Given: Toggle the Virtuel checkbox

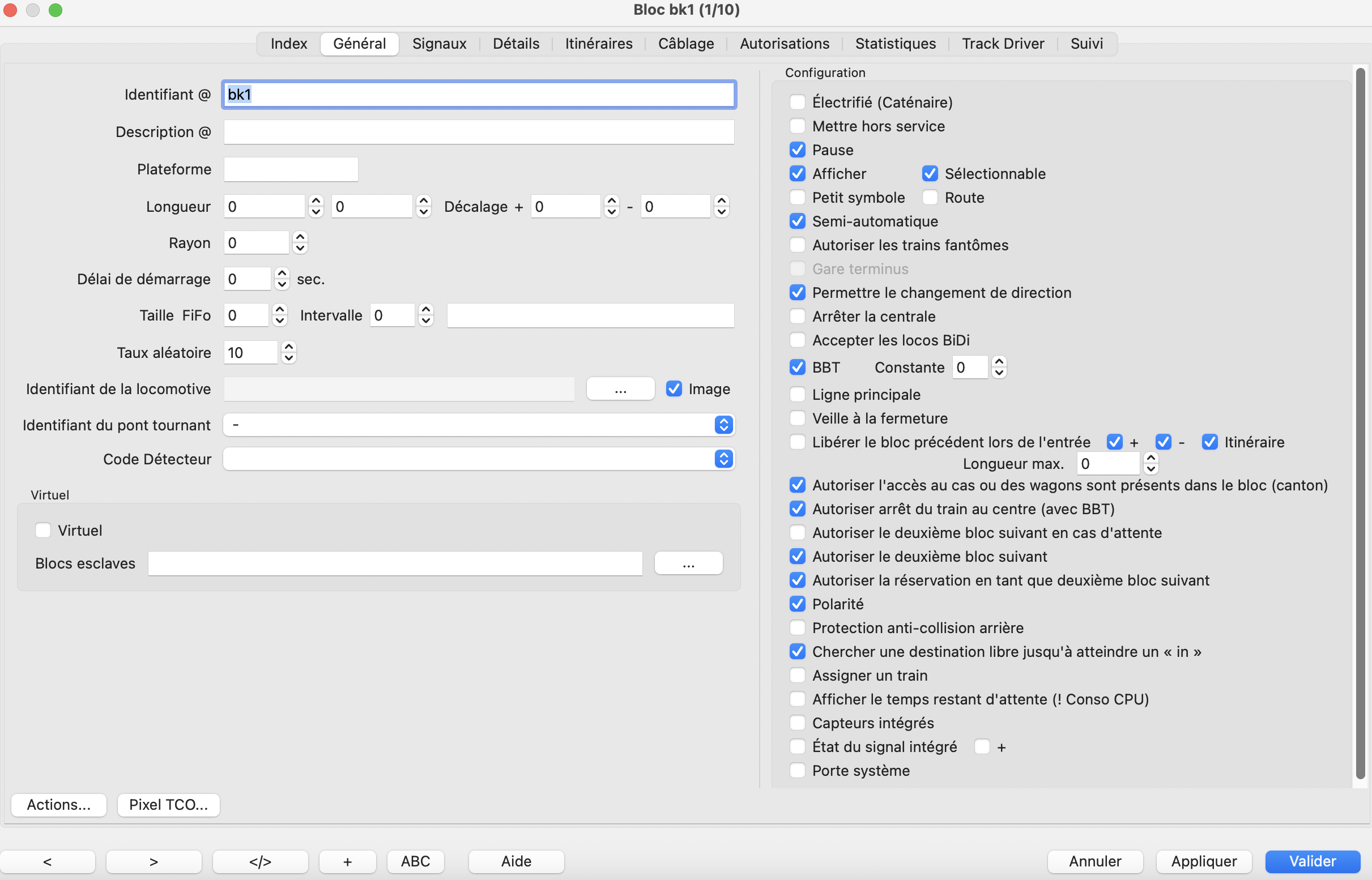Looking at the screenshot, I should 43,530.
